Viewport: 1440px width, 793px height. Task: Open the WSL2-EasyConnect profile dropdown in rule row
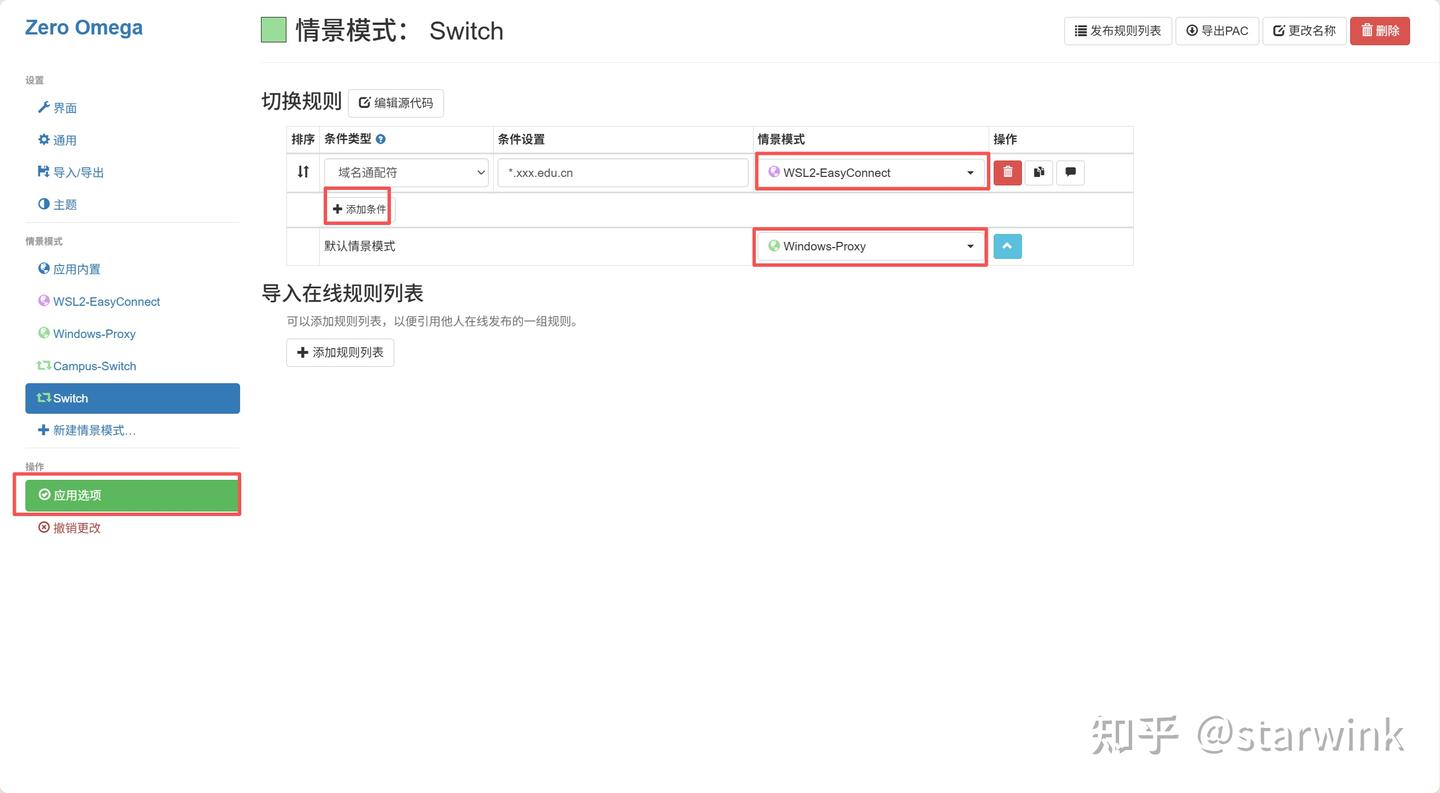point(871,172)
